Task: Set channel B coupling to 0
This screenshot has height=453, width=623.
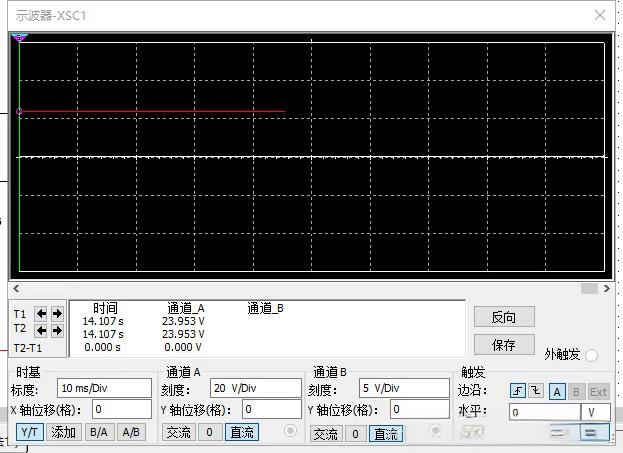Action: click(x=355, y=434)
